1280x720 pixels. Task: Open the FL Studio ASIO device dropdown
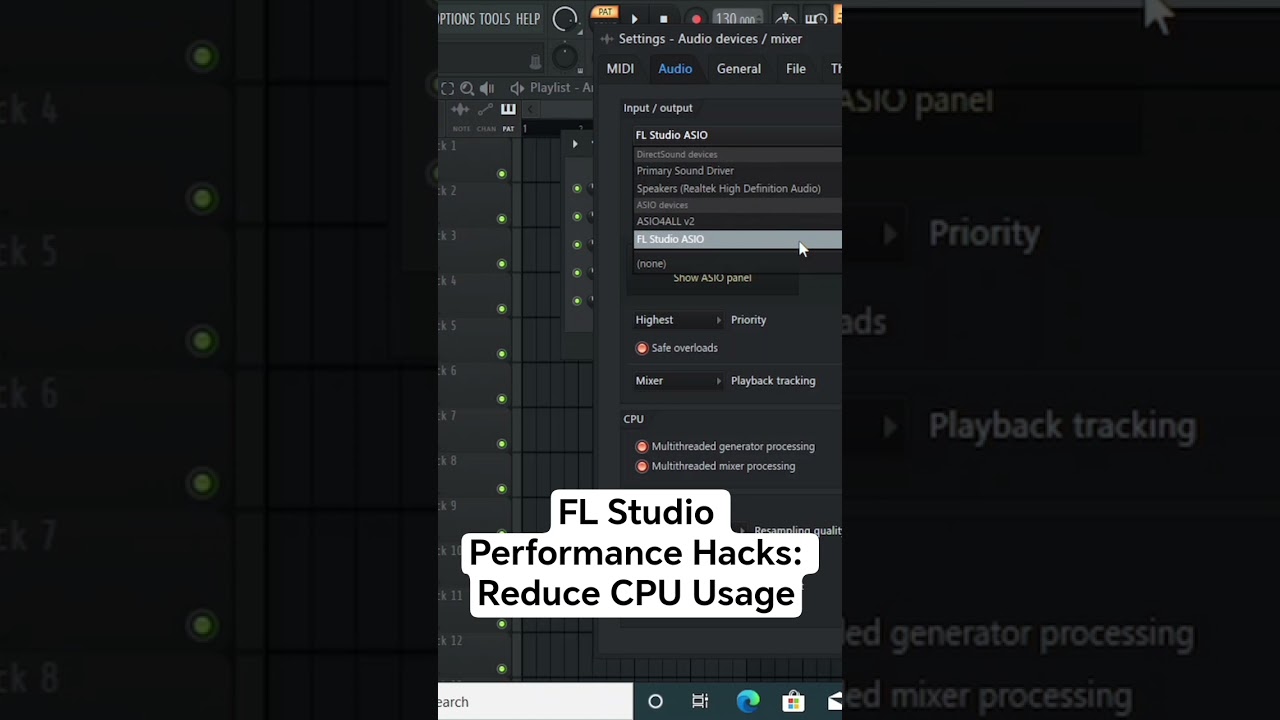pyautogui.click(x=738, y=135)
